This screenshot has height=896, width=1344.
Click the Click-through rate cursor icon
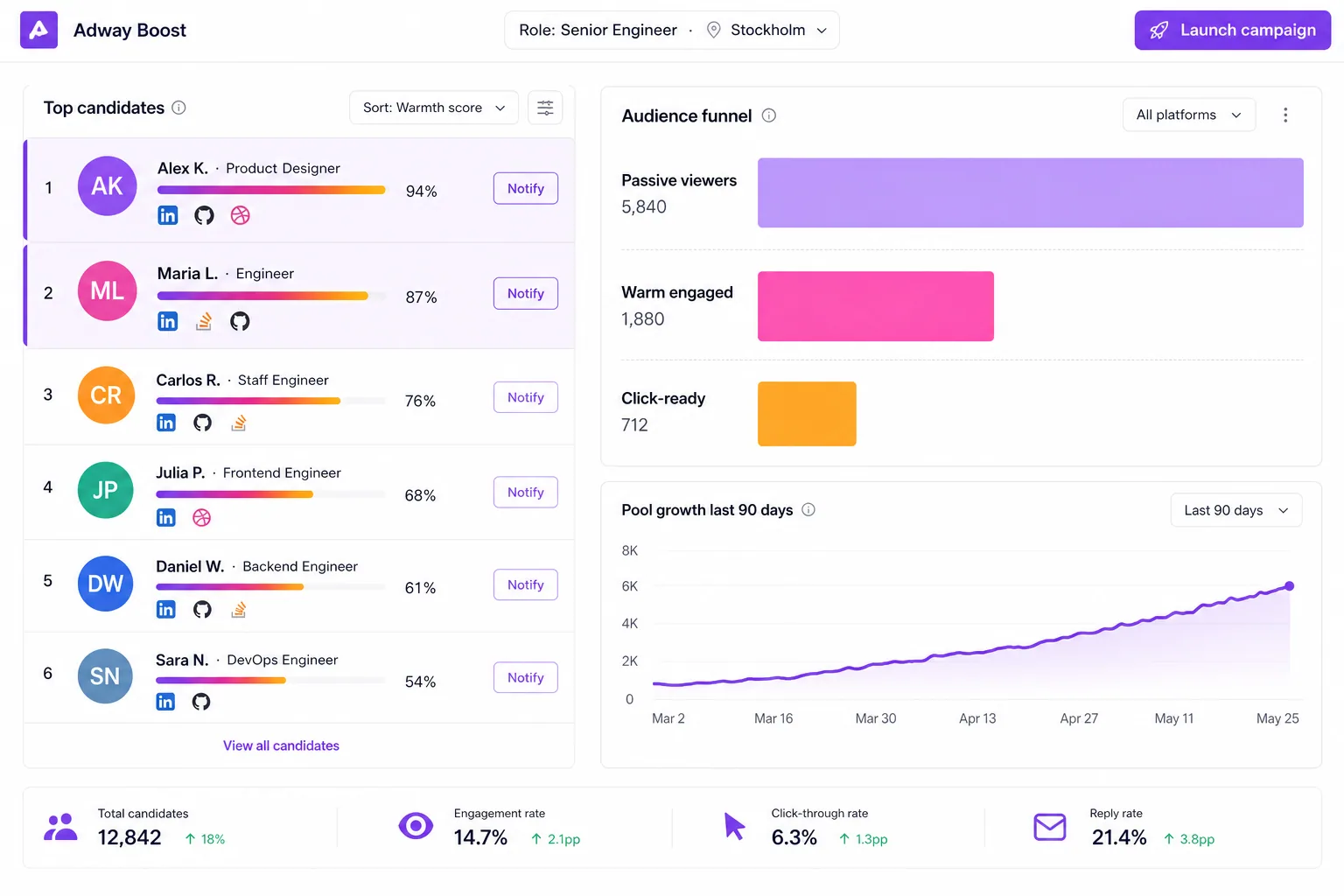pyautogui.click(x=734, y=826)
